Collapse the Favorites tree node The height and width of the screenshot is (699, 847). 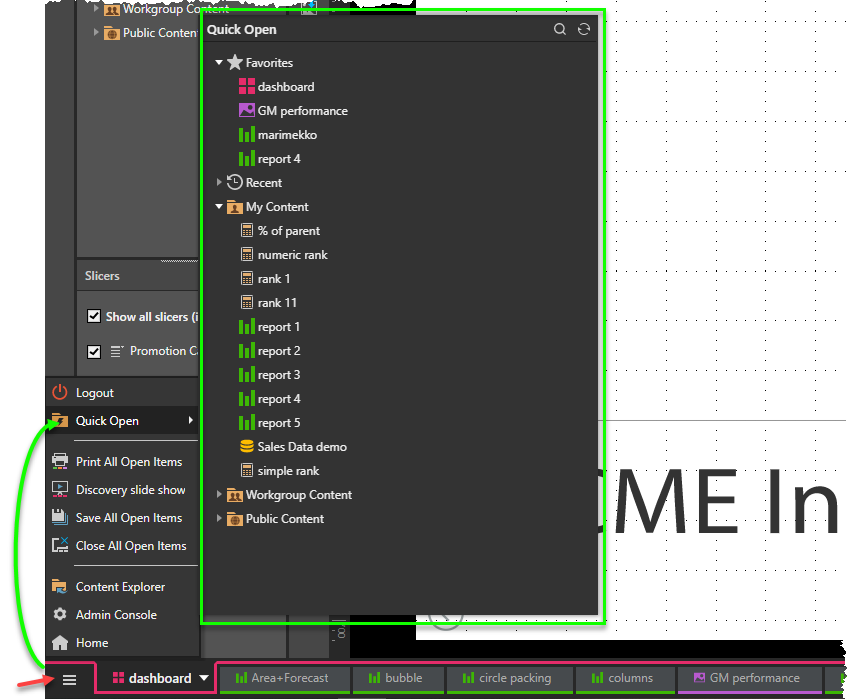(x=220, y=63)
